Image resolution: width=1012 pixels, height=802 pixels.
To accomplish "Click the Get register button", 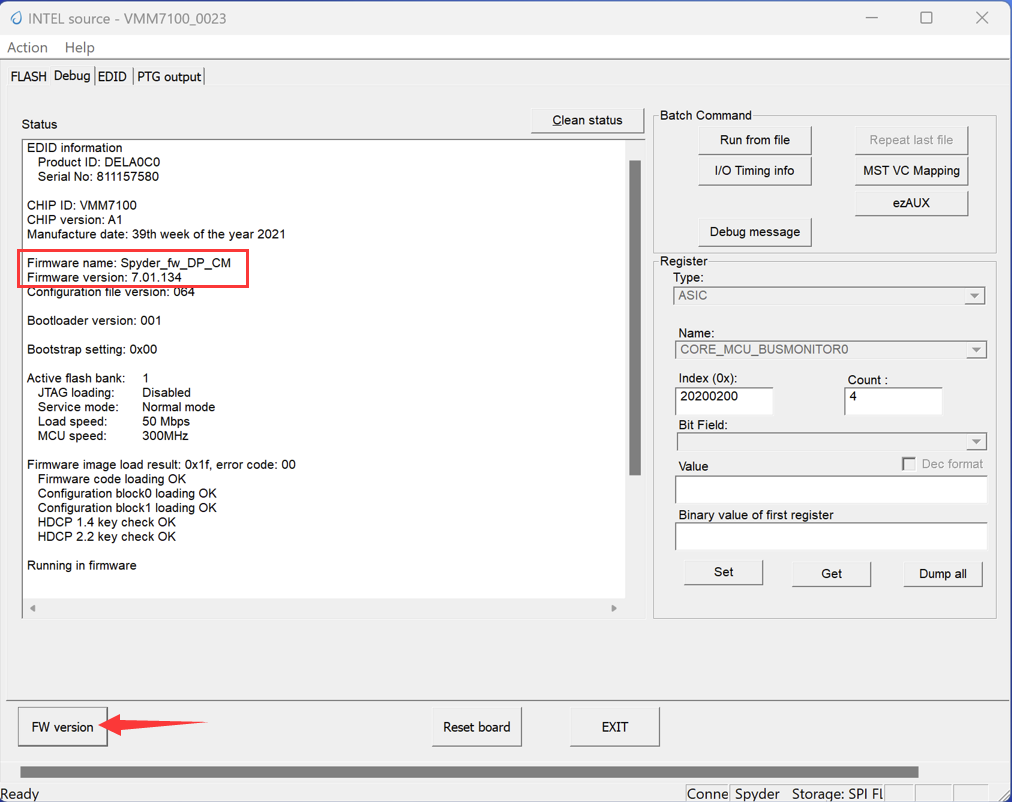I will [x=831, y=574].
